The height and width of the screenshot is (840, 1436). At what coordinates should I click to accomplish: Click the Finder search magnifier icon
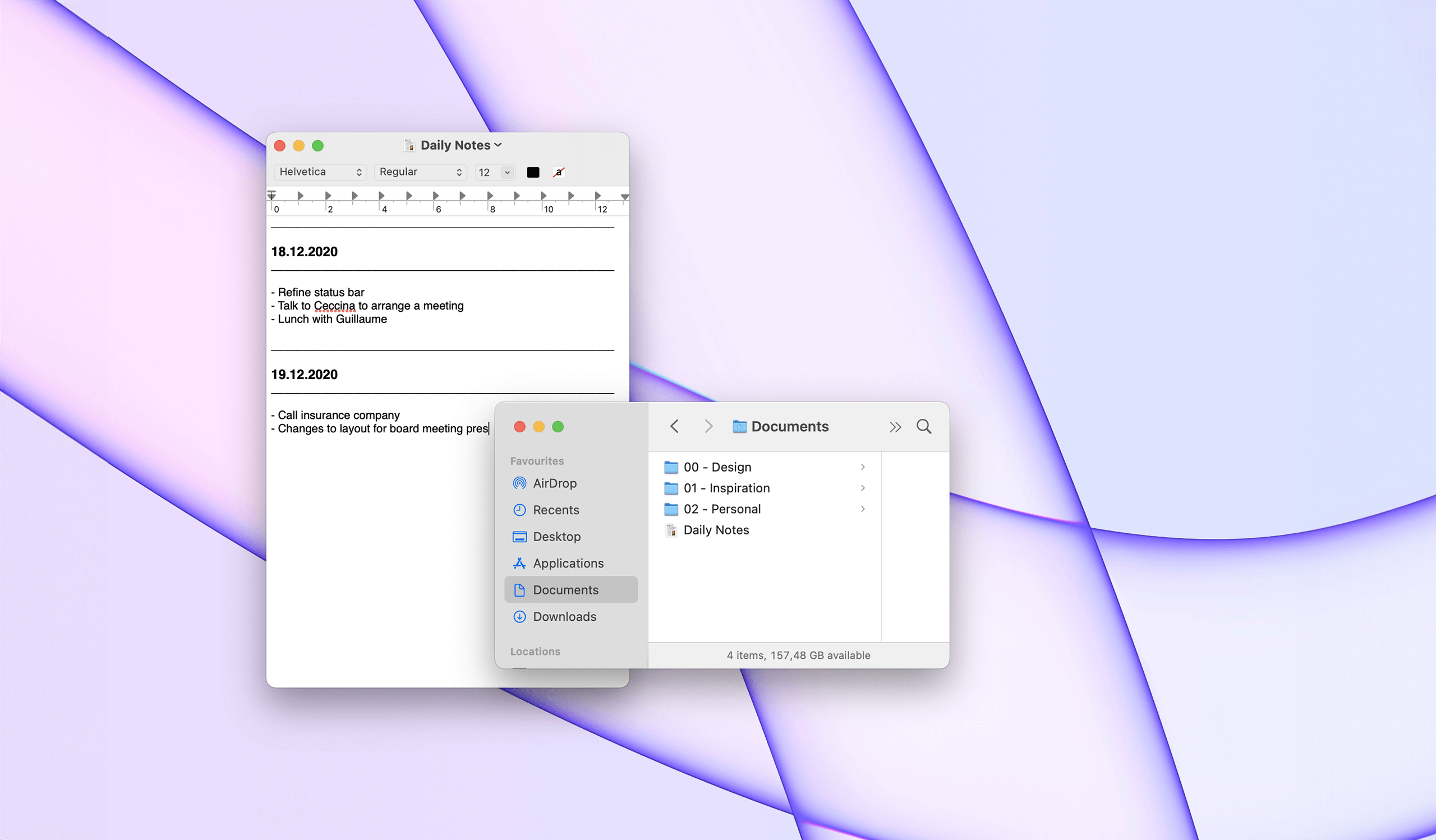[924, 427]
